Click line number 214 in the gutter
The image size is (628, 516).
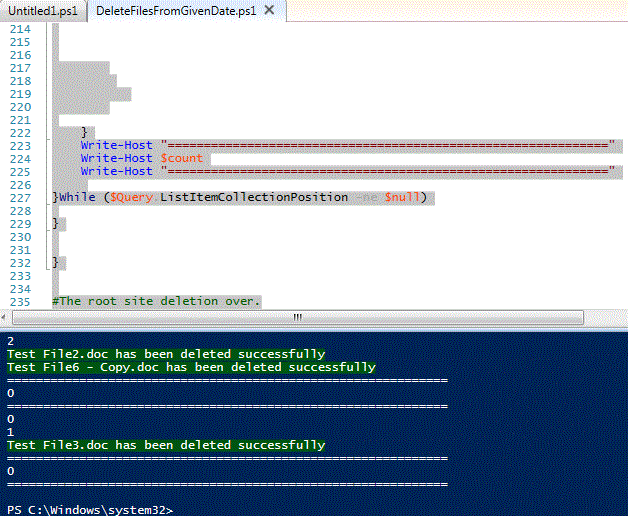20,29
